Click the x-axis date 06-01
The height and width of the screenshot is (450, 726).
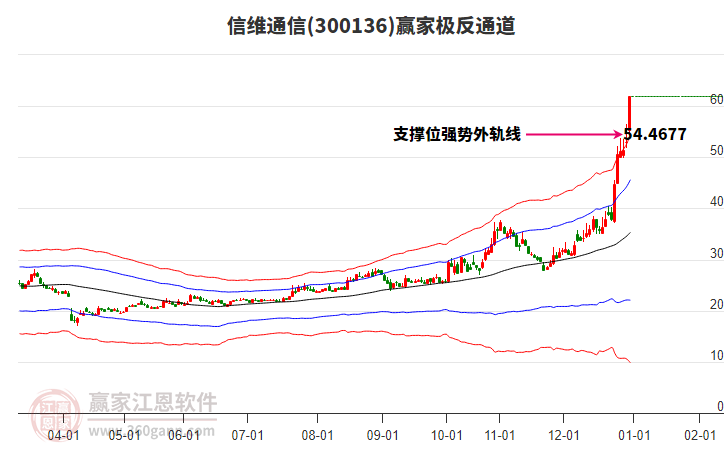point(184,435)
